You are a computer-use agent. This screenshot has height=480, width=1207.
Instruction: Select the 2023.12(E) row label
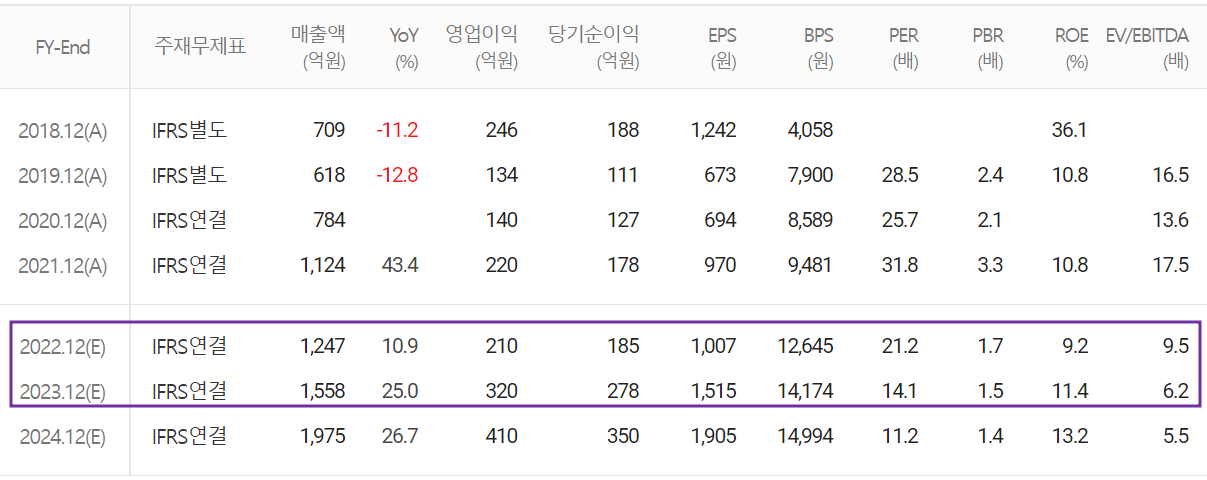[x=62, y=391]
